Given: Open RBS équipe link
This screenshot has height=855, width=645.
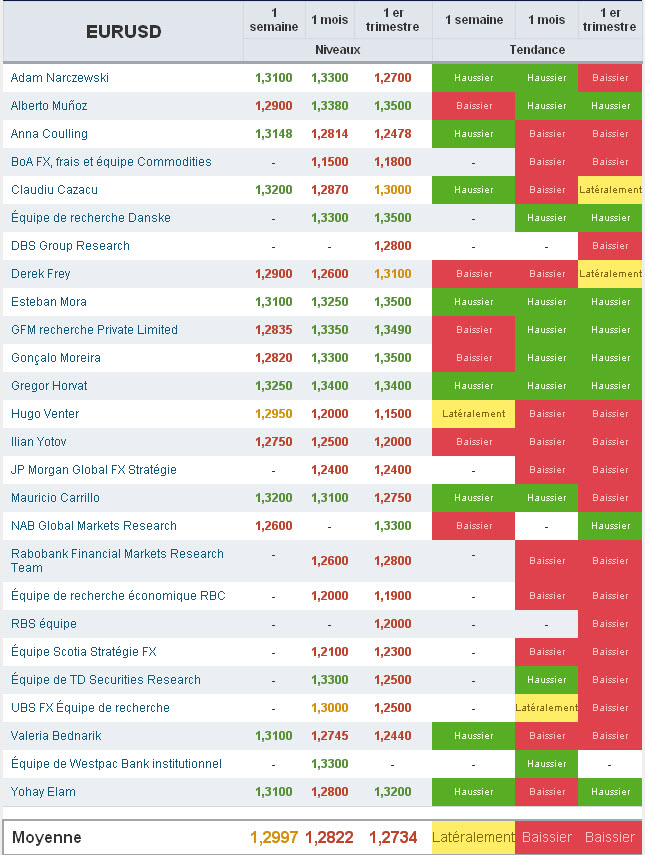Looking at the screenshot, I should [x=44, y=624].
